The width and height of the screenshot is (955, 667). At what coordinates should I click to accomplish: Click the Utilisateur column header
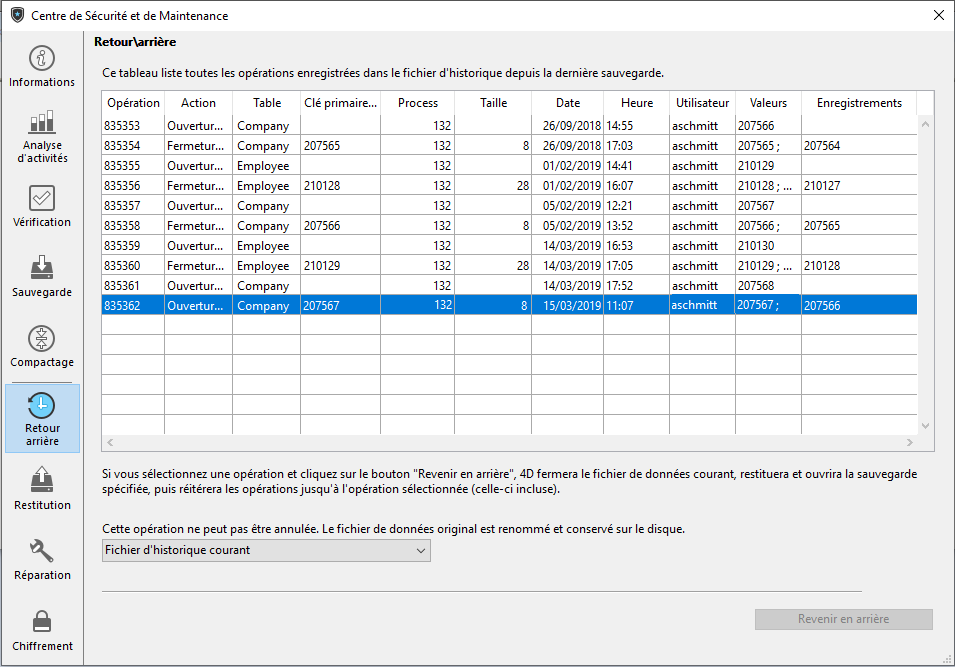tap(702, 103)
